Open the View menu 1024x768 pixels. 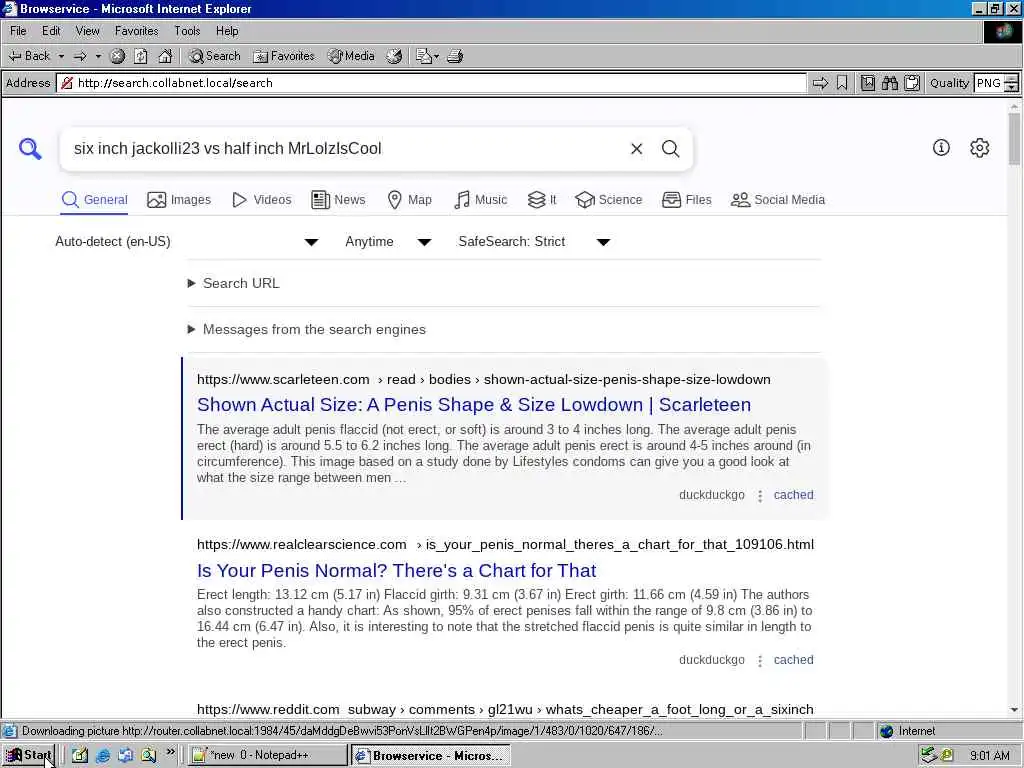88,31
